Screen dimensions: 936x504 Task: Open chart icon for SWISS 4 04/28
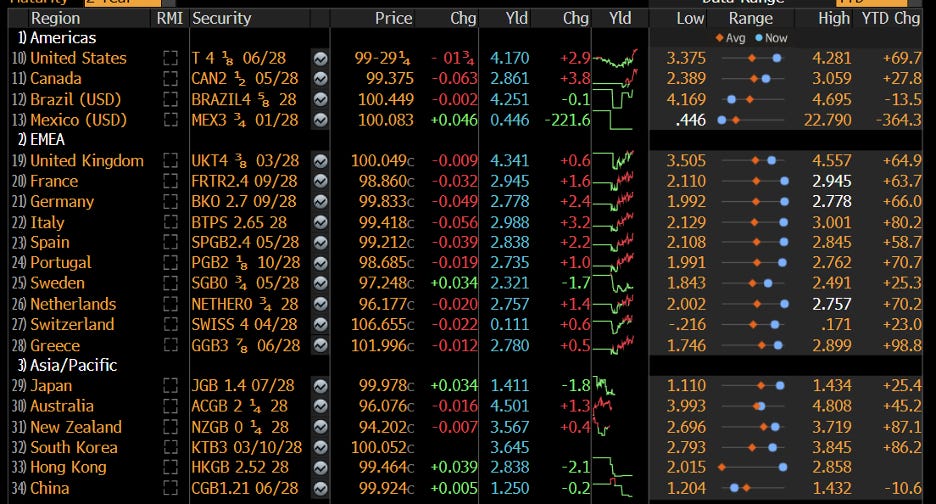click(x=321, y=325)
